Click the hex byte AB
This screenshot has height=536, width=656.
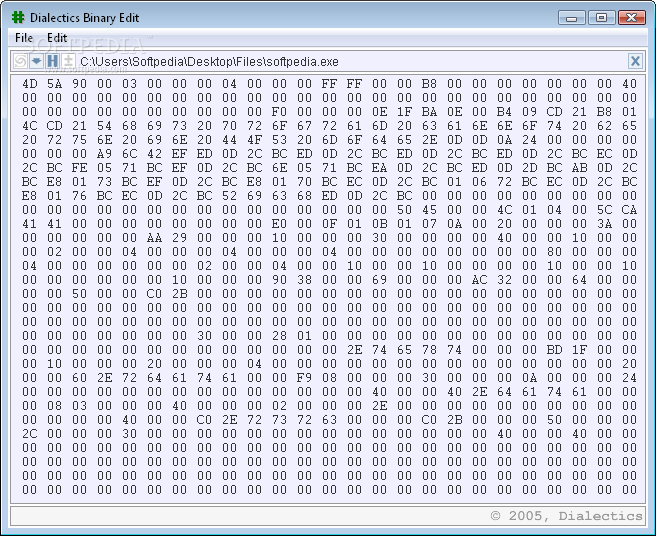[579, 168]
